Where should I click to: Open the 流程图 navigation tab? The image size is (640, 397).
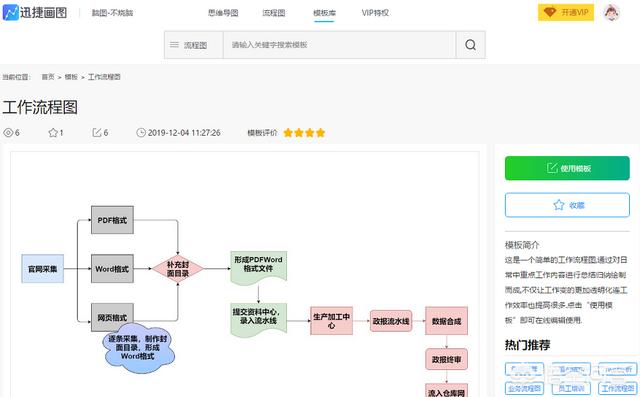273,13
